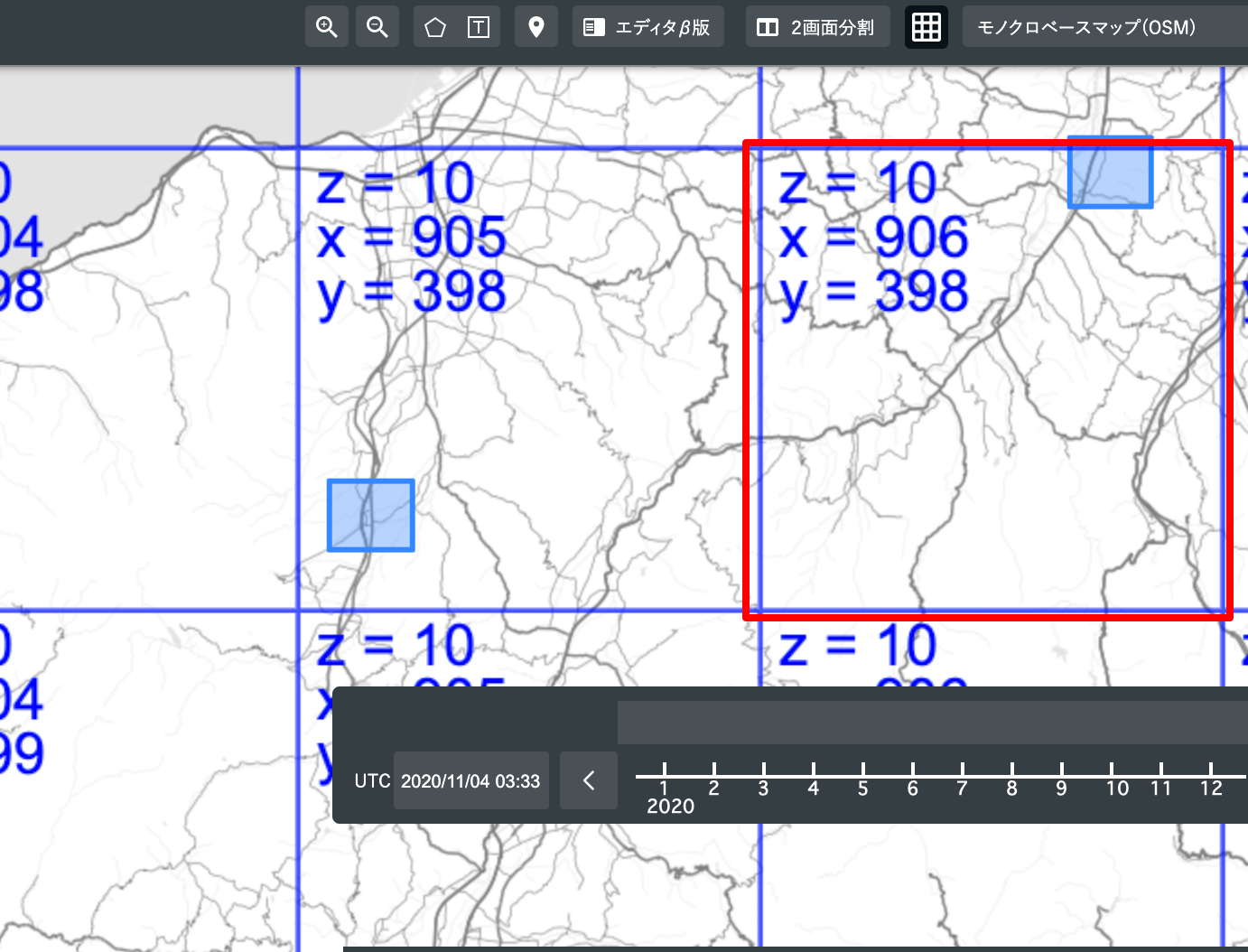Jump to month 8 on timeline
This screenshot has height=952, width=1248.
[1011, 788]
